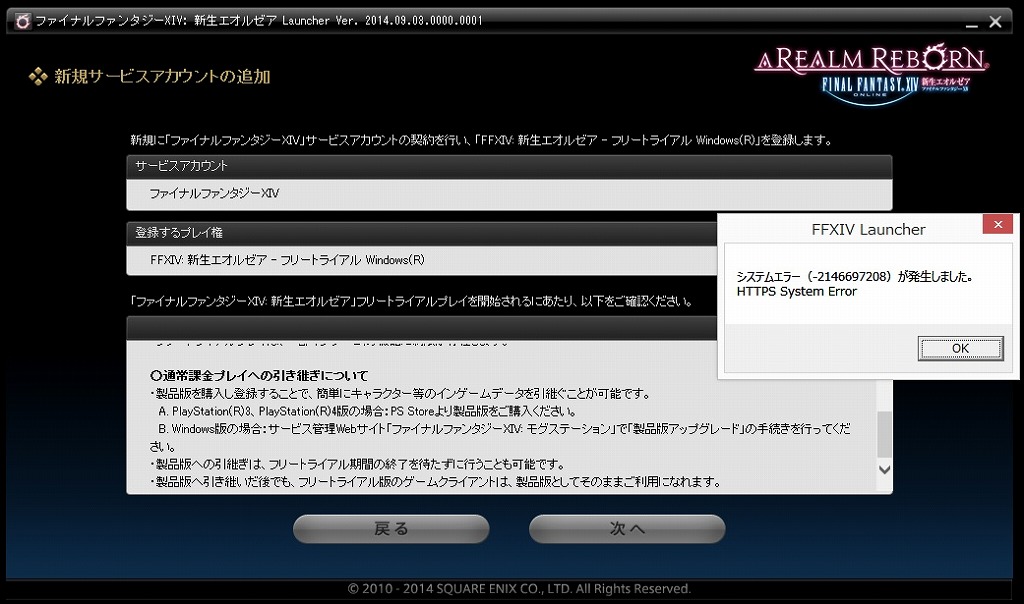
Task: Click the terms text scrollbar thumb
Action: (x=884, y=434)
